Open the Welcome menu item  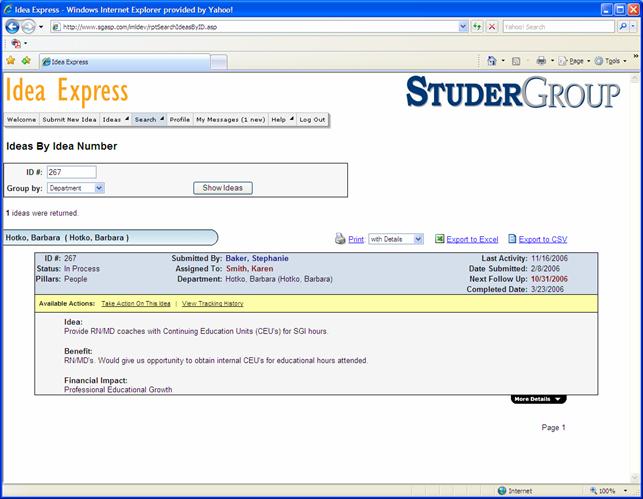22,119
